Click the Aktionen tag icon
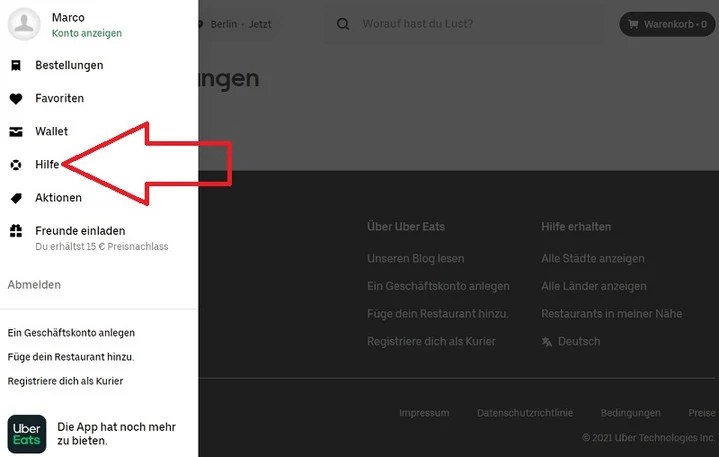 (x=16, y=198)
